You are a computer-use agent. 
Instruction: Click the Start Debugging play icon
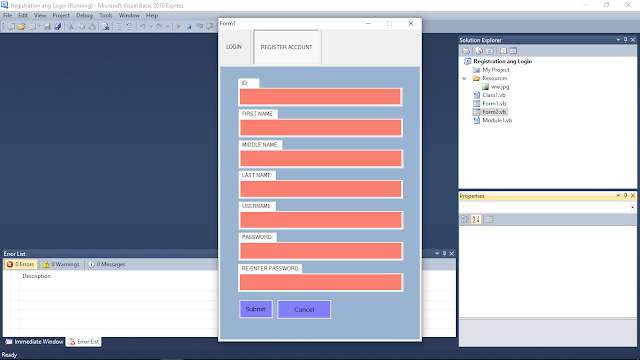(x=178, y=27)
